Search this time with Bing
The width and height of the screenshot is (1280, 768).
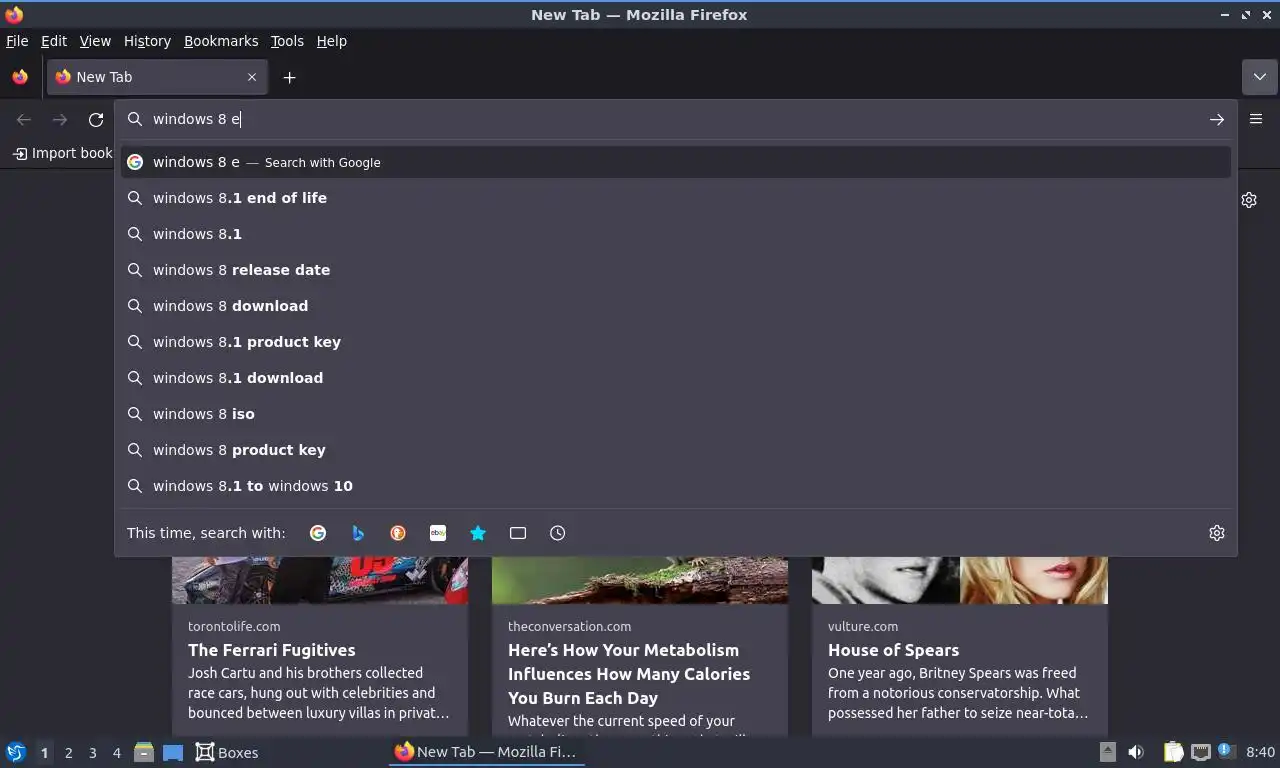[358, 533]
